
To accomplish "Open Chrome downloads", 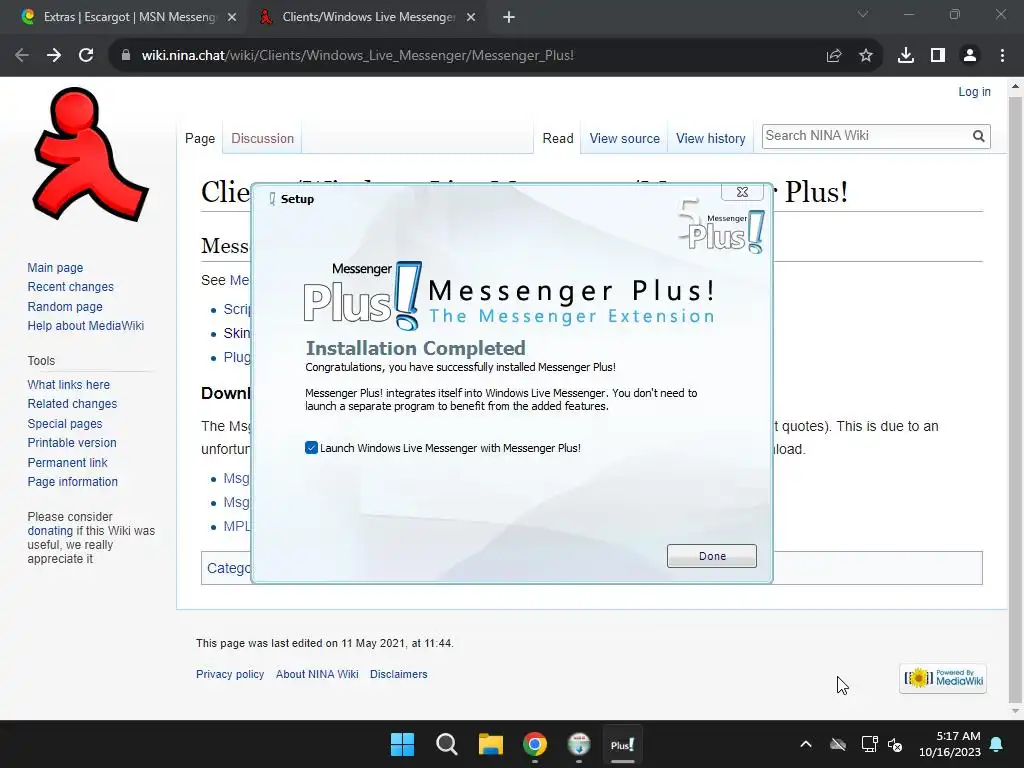I will coord(906,56).
